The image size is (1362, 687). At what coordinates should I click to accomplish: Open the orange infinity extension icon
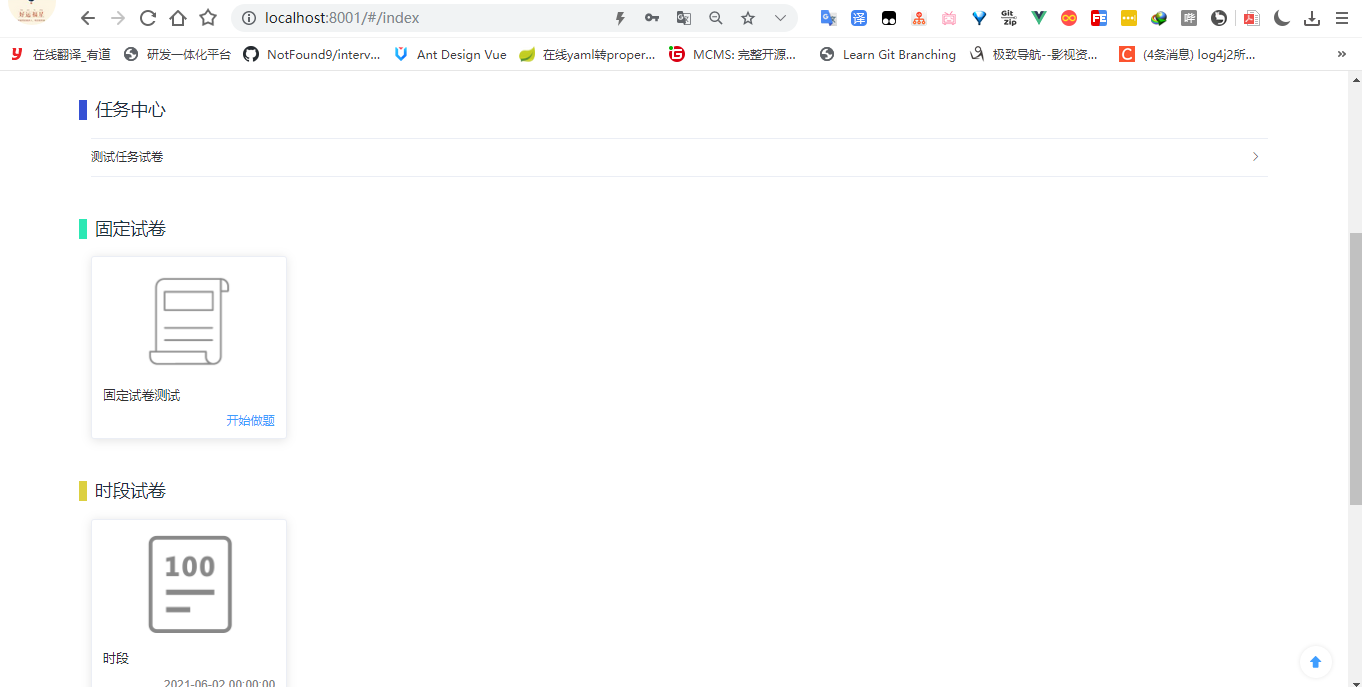[1069, 18]
